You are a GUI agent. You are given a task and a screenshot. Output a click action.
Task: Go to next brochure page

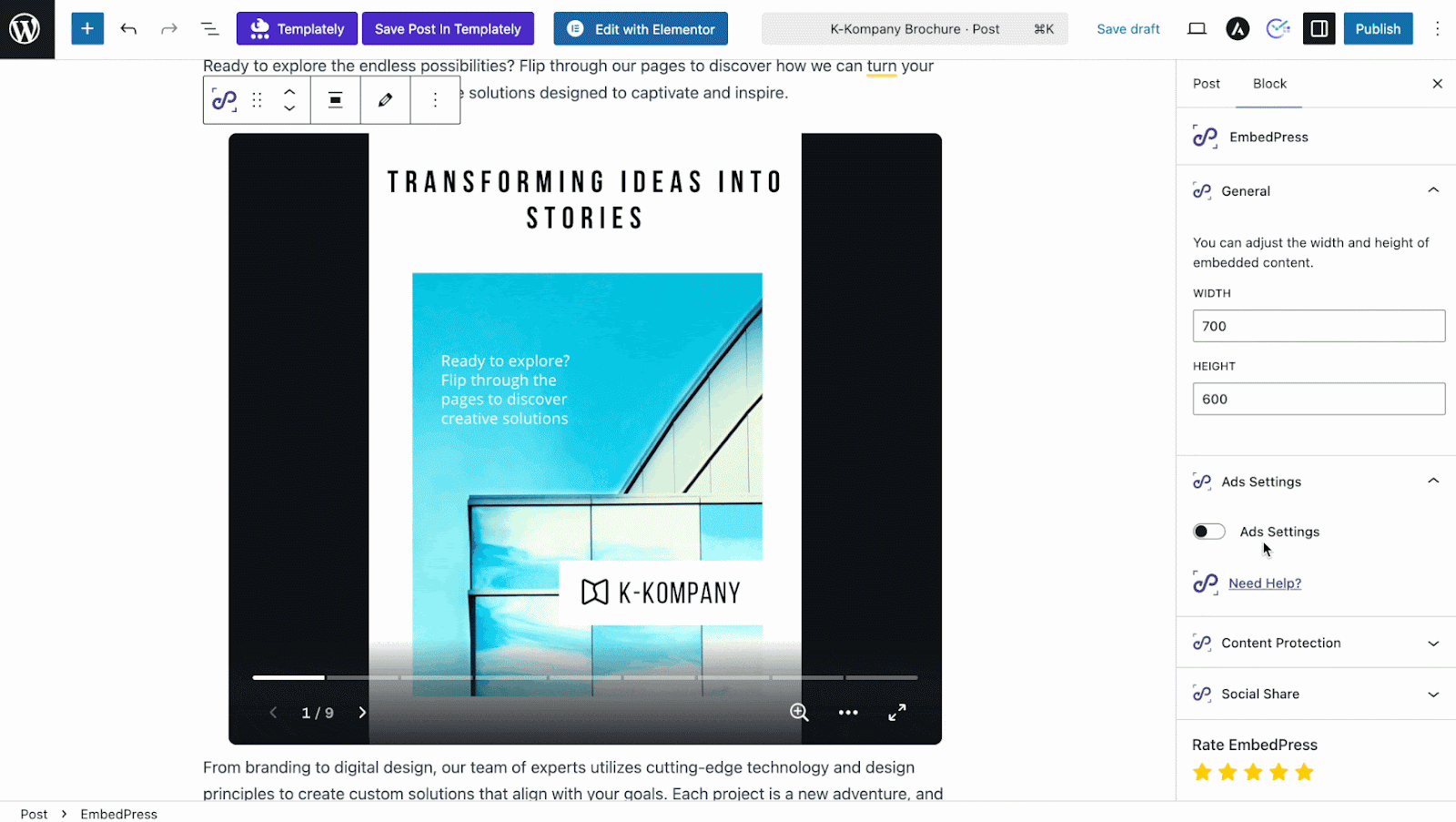(x=362, y=713)
